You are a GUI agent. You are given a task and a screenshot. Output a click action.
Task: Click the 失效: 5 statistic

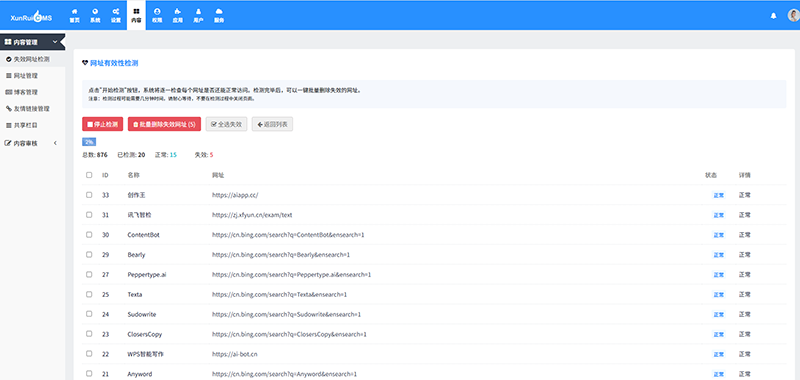click(x=204, y=155)
